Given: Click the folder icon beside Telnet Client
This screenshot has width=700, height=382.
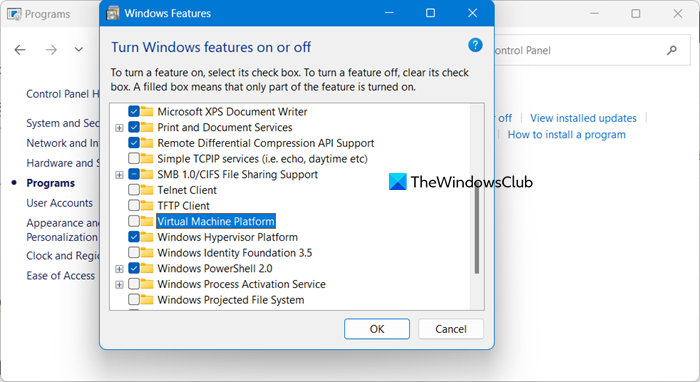Looking at the screenshot, I should point(146,191).
